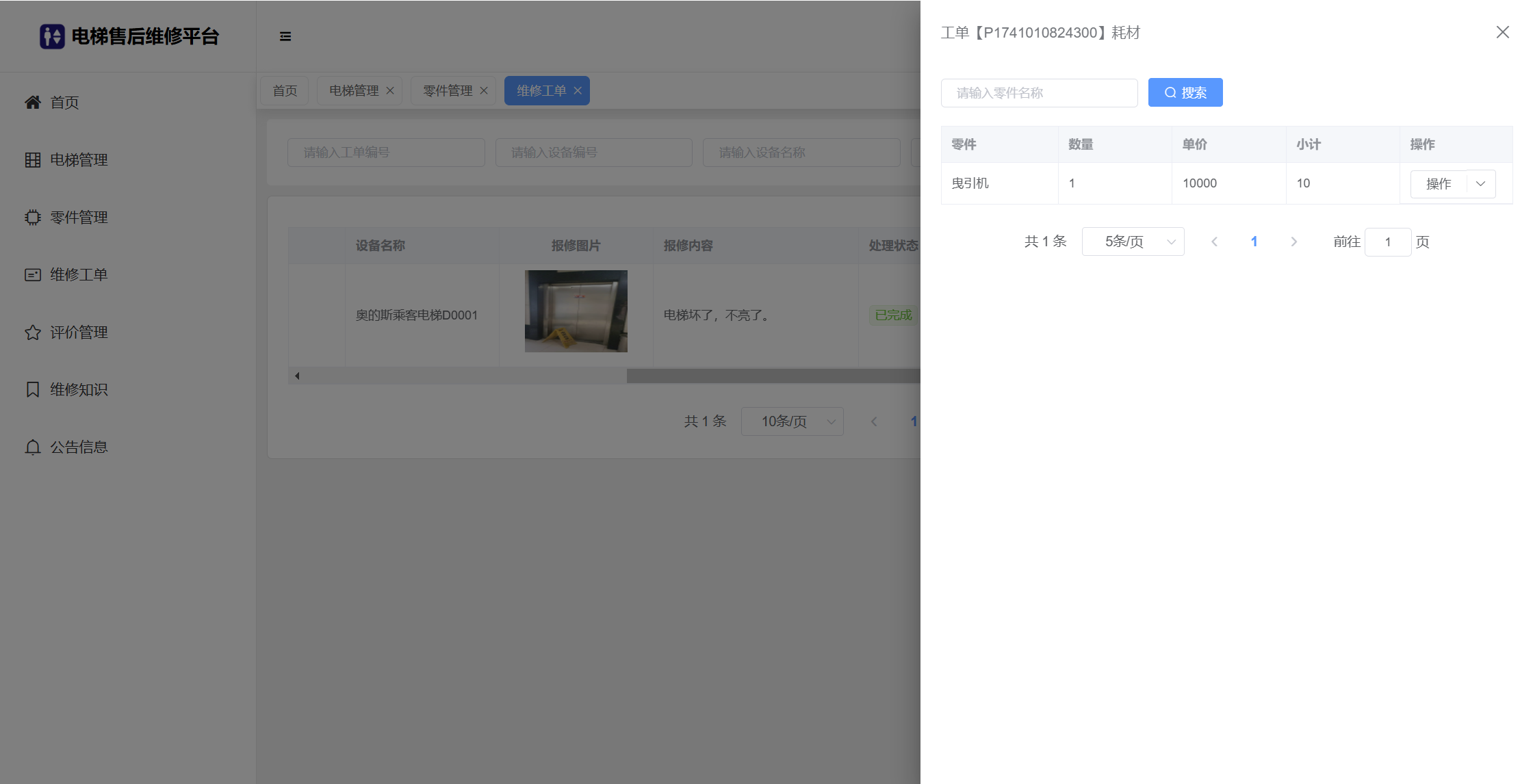Click the 搜索 button
This screenshot has height=784, width=1533.
(x=1185, y=92)
